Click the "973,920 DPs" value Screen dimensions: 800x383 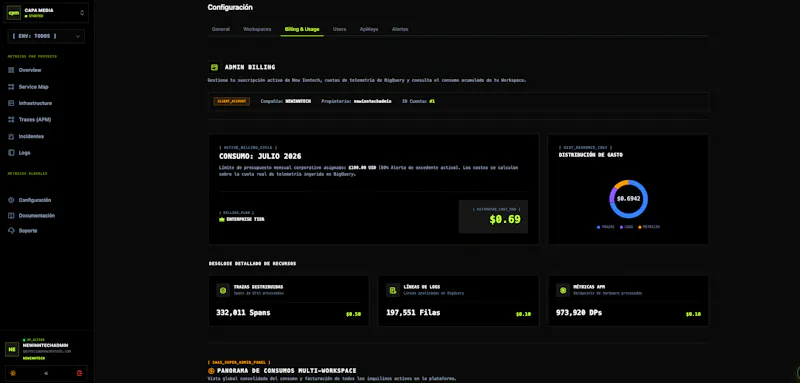[579, 312]
